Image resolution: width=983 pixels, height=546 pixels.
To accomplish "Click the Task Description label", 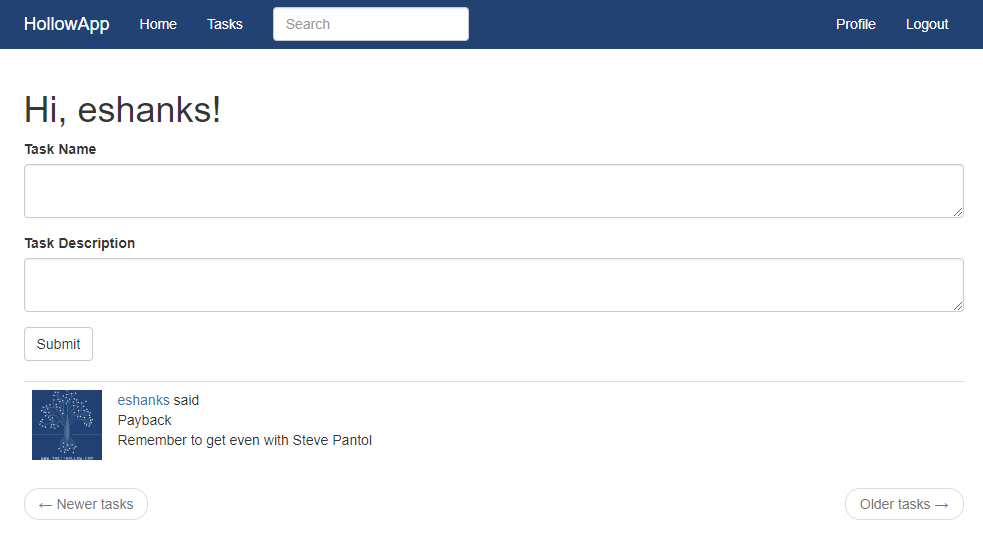I will [79, 243].
